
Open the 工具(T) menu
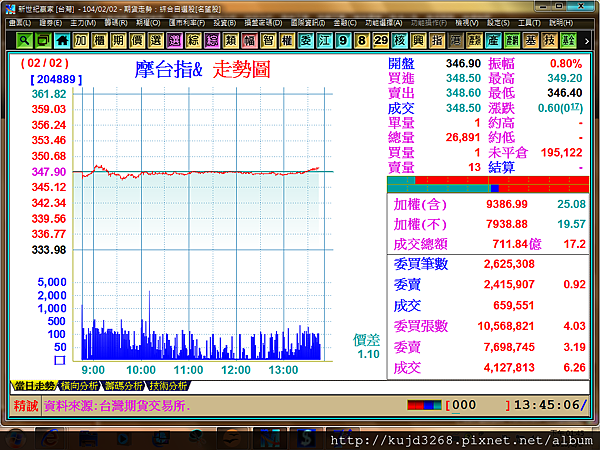529,23
